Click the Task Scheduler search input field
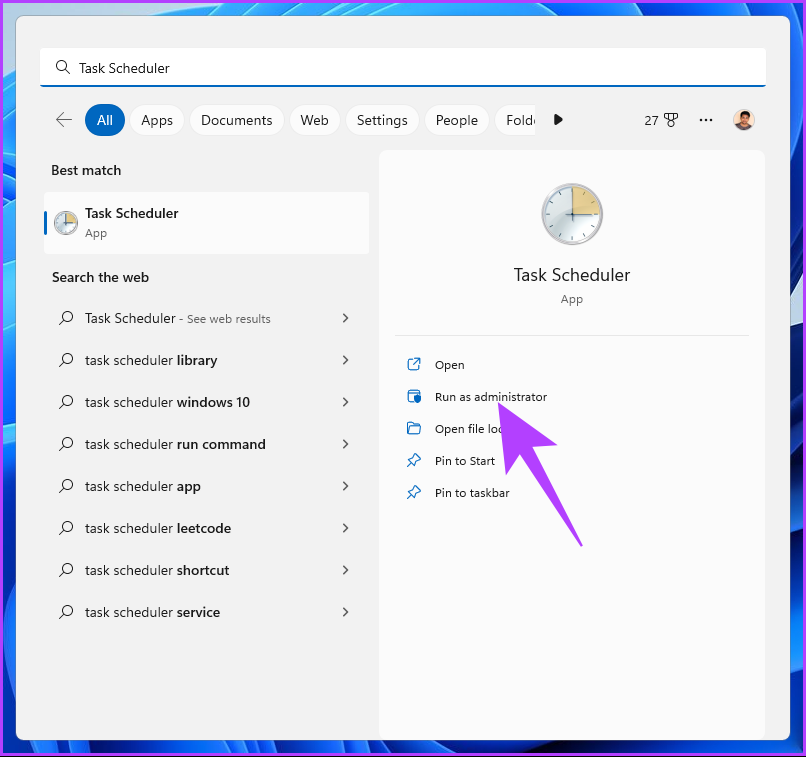 click(x=402, y=67)
